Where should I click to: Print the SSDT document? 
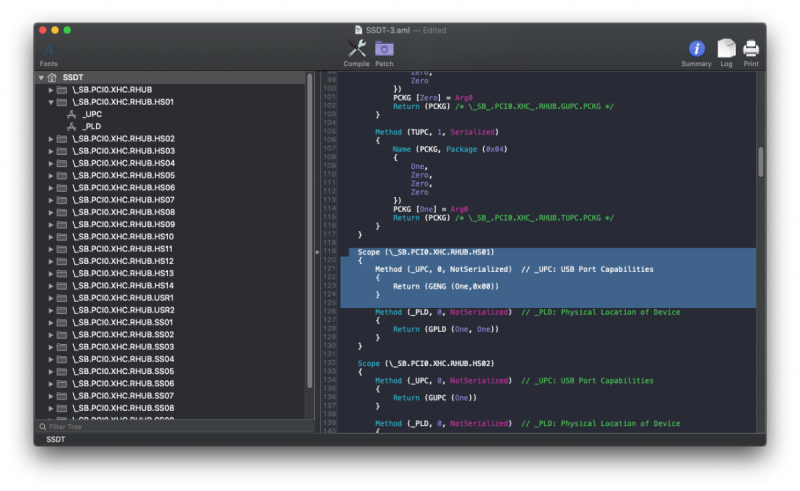(750, 50)
